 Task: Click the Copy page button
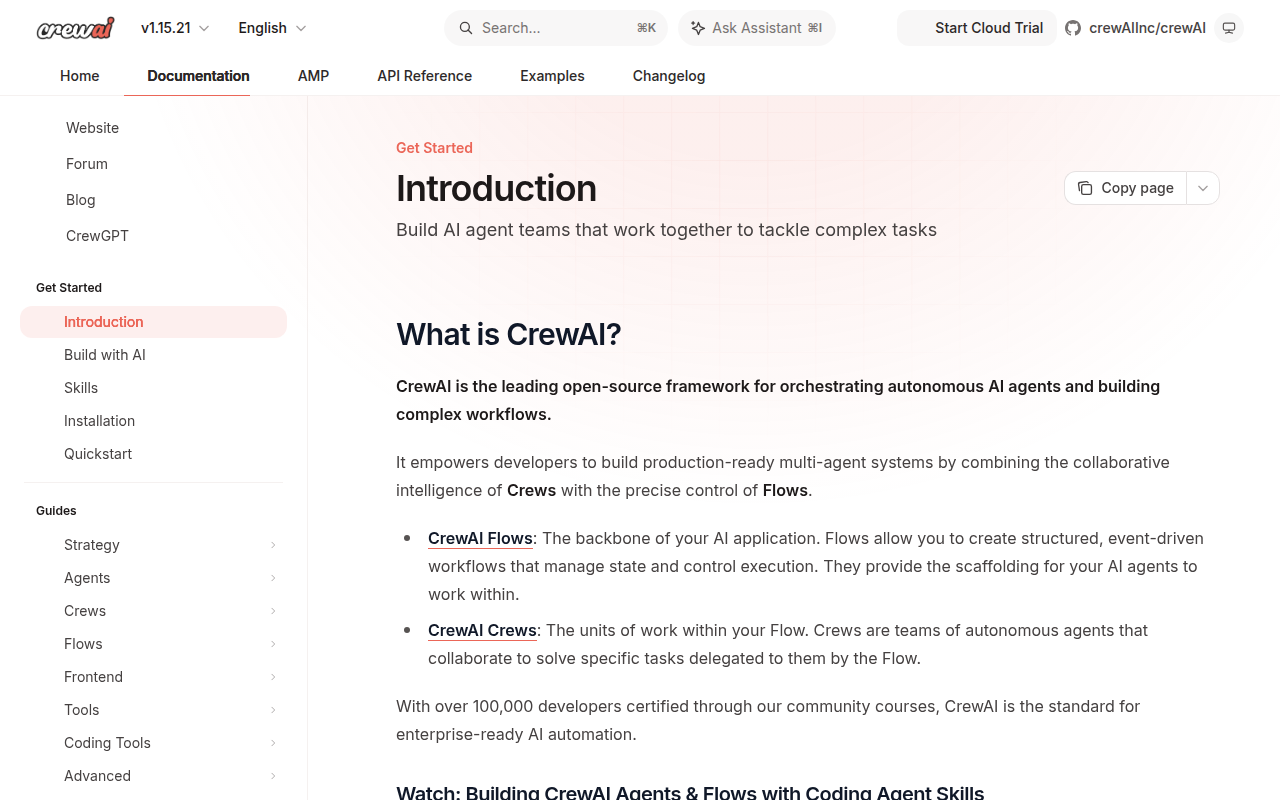pos(1126,188)
